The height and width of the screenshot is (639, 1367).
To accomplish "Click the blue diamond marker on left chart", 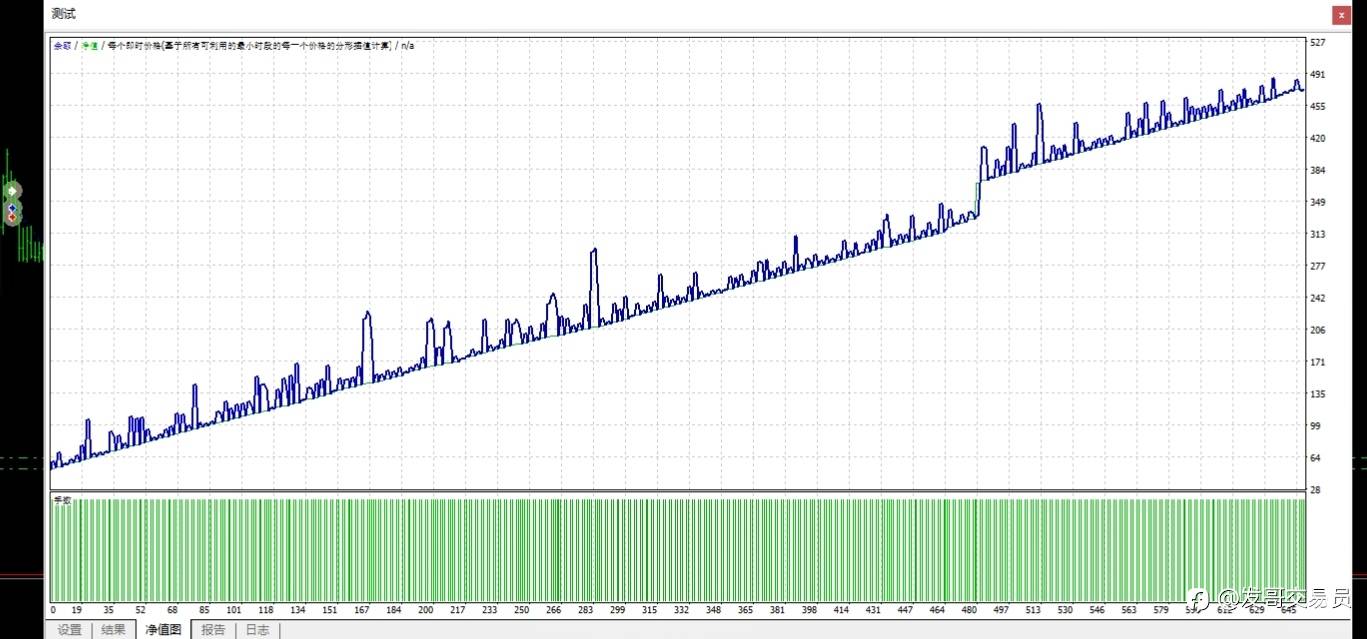I will (x=12, y=208).
